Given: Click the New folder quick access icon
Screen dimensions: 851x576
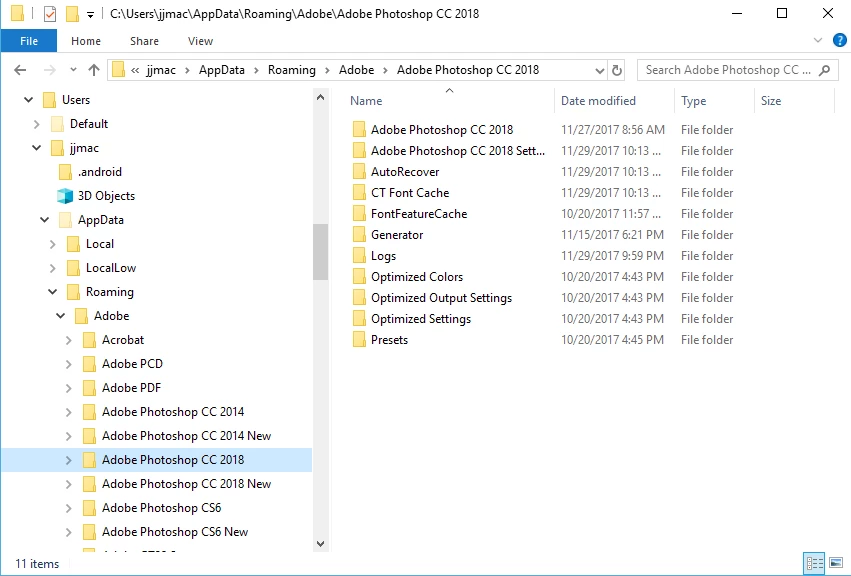Looking at the screenshot, I should tap(72, 14).
